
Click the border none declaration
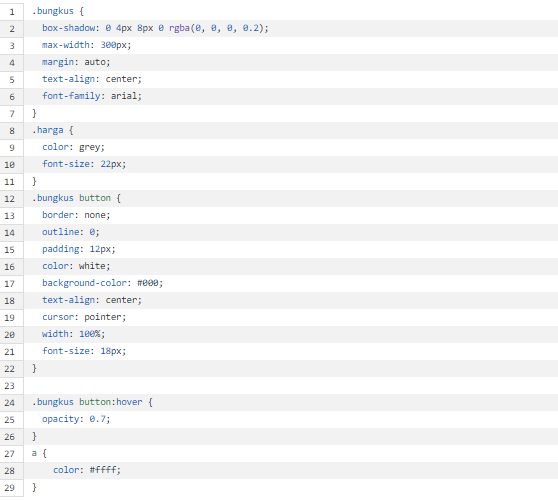coord(76,215)
